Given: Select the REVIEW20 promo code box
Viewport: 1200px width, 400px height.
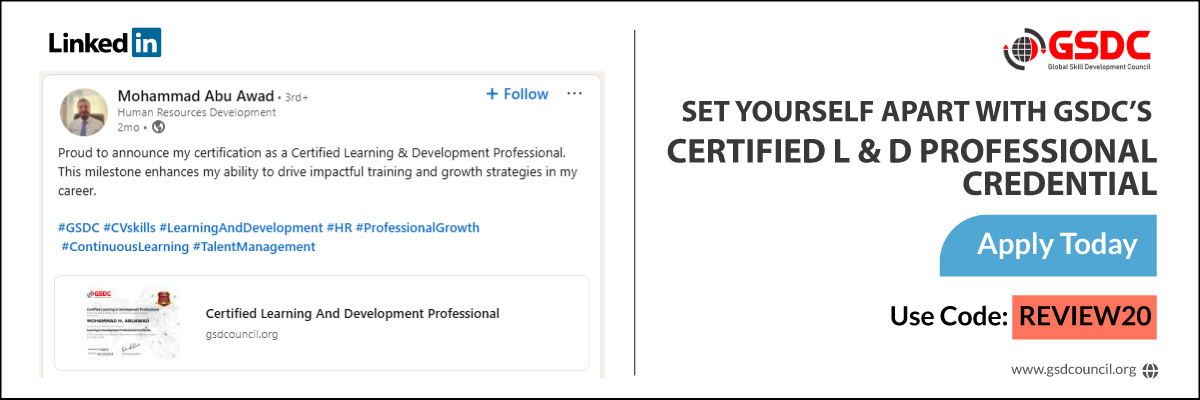Looking at the screenshot, I should pyautogui.click(x=1084, y=317).
